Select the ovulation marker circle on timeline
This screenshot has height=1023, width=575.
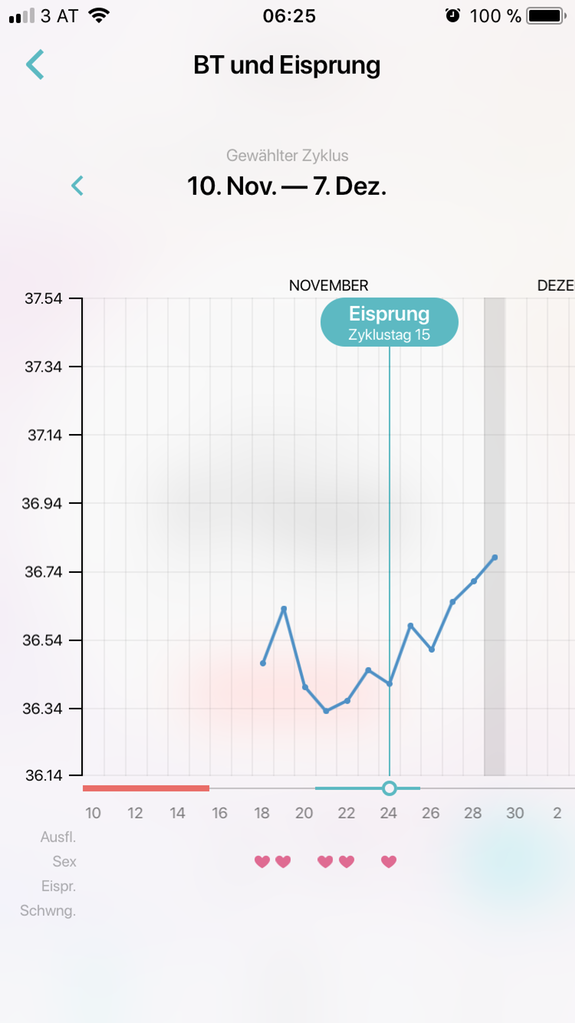(x=389, y=788)
